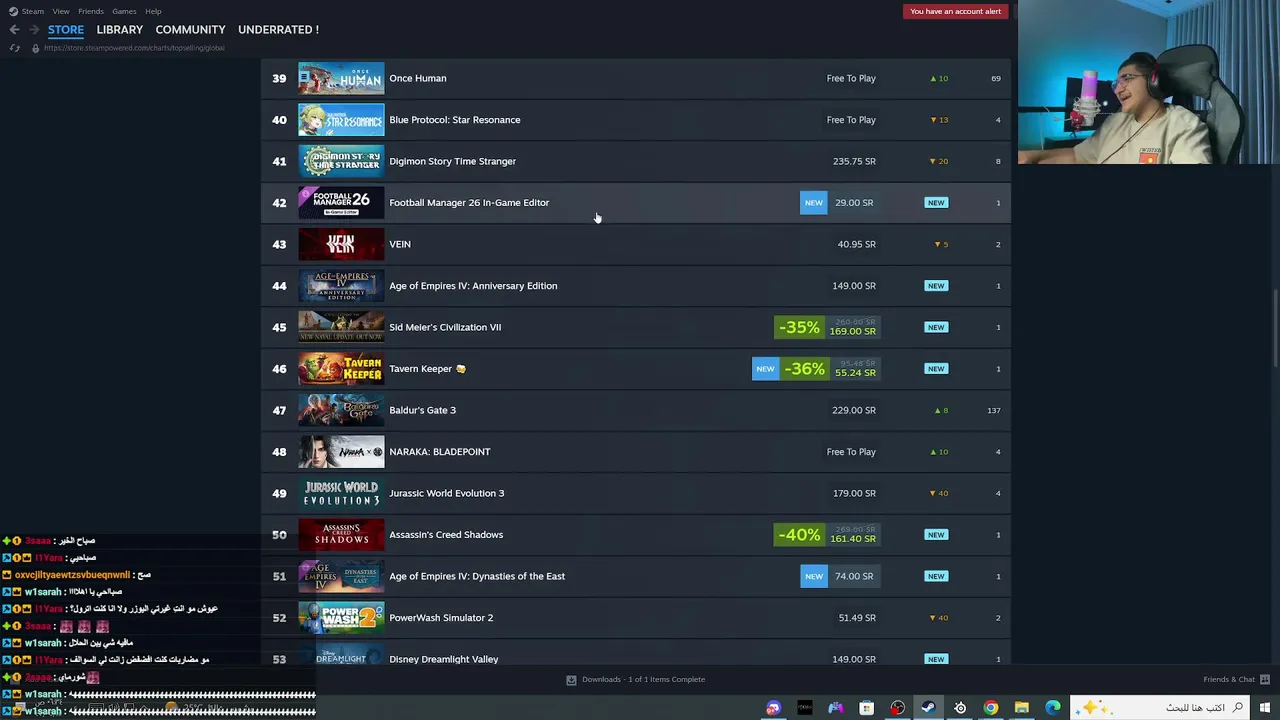Open Microsoft Edge from the taskbar
Screen dimensions: 1280x720
[1052, 708]
